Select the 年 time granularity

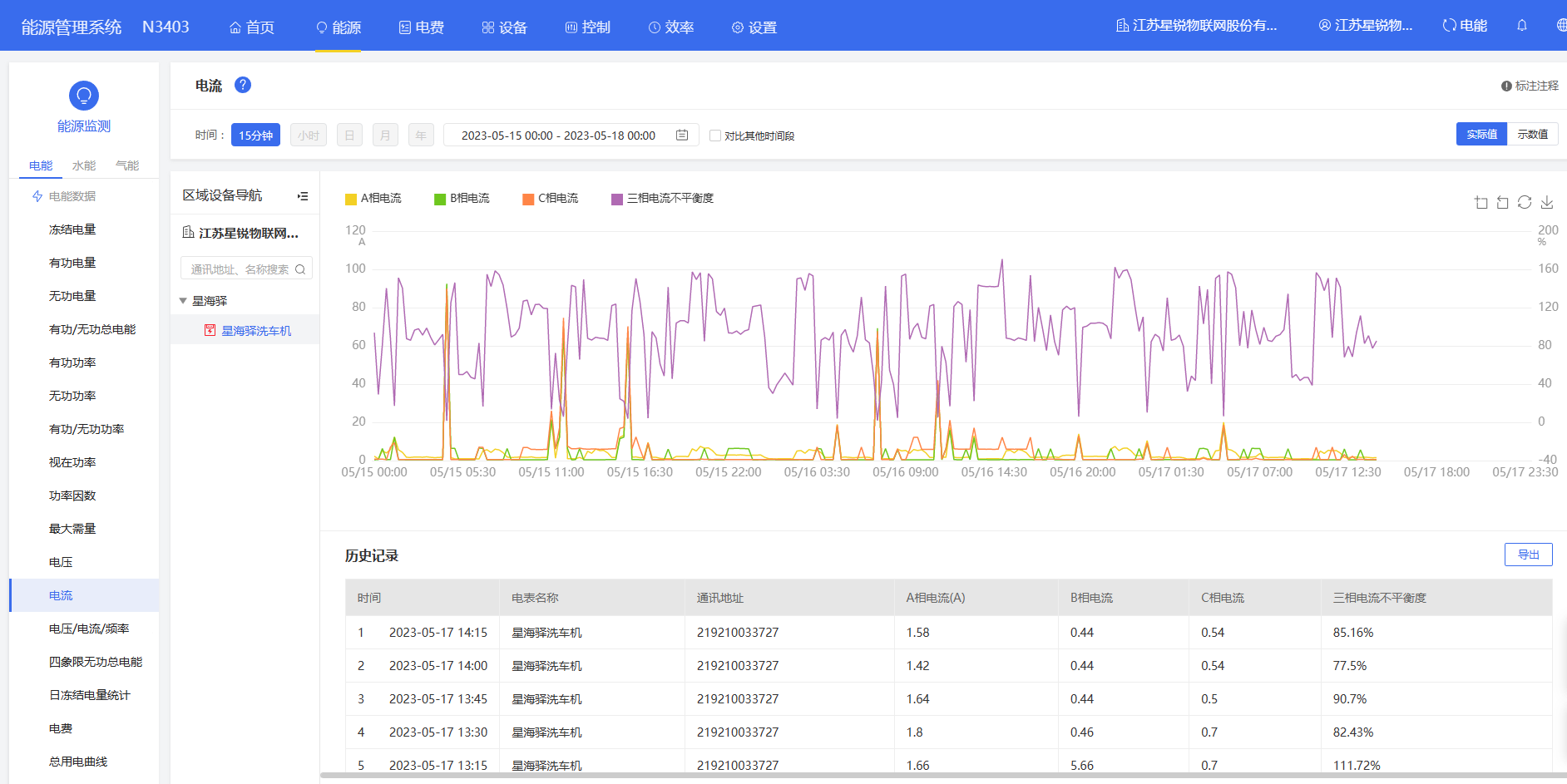pos(421,135)
